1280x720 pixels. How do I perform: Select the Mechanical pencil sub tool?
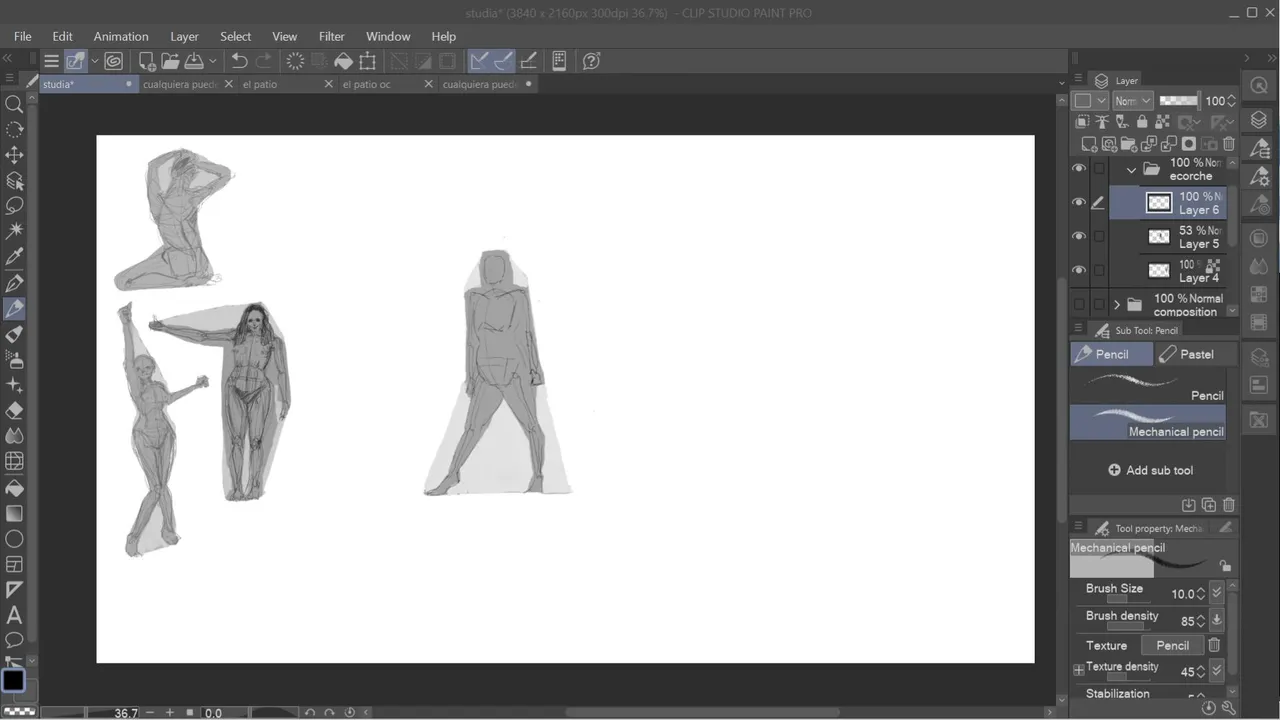click(1148, 422)
